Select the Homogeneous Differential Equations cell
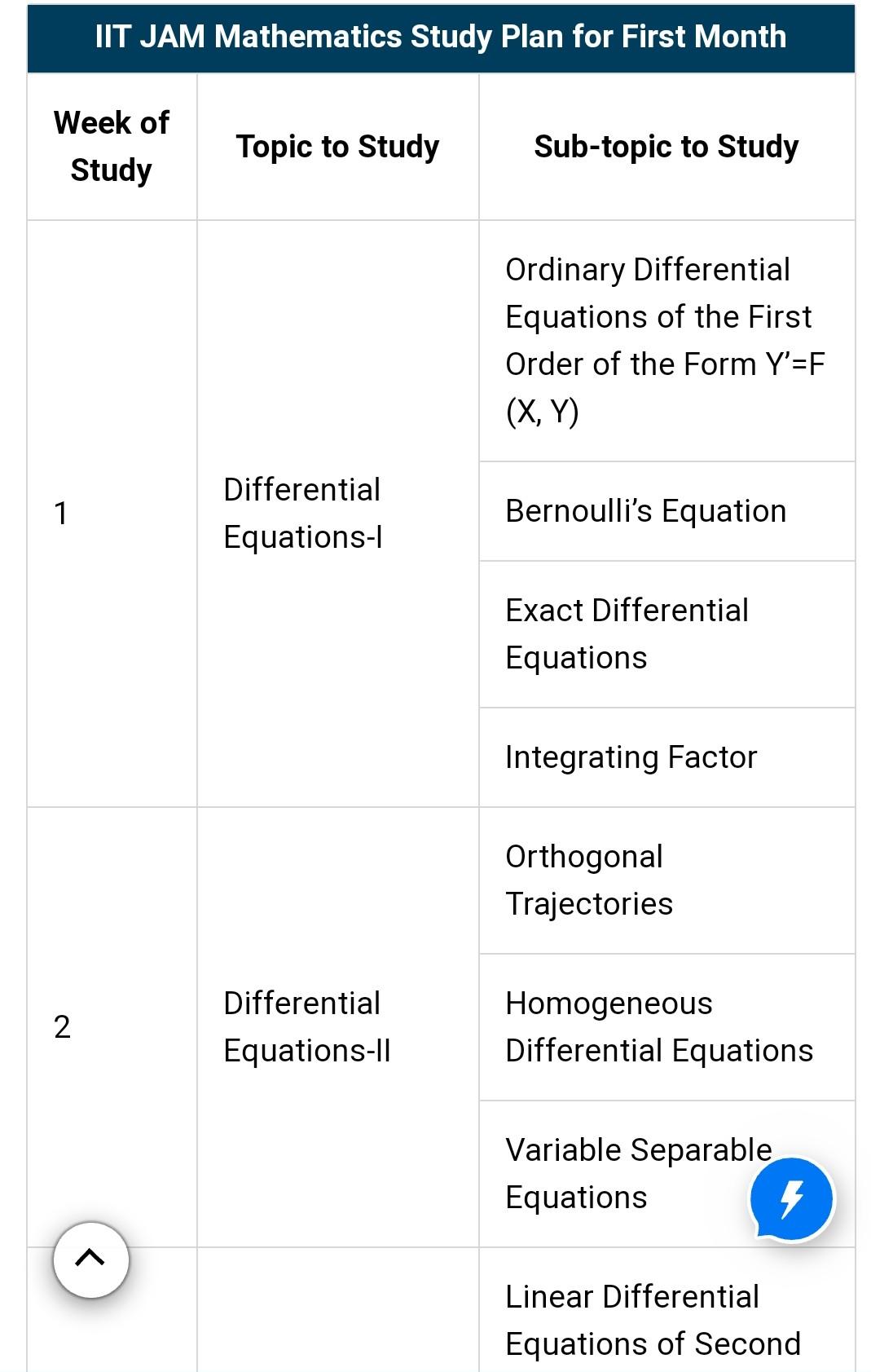This screenshot has height=1372, width=871. point(658,1027)
